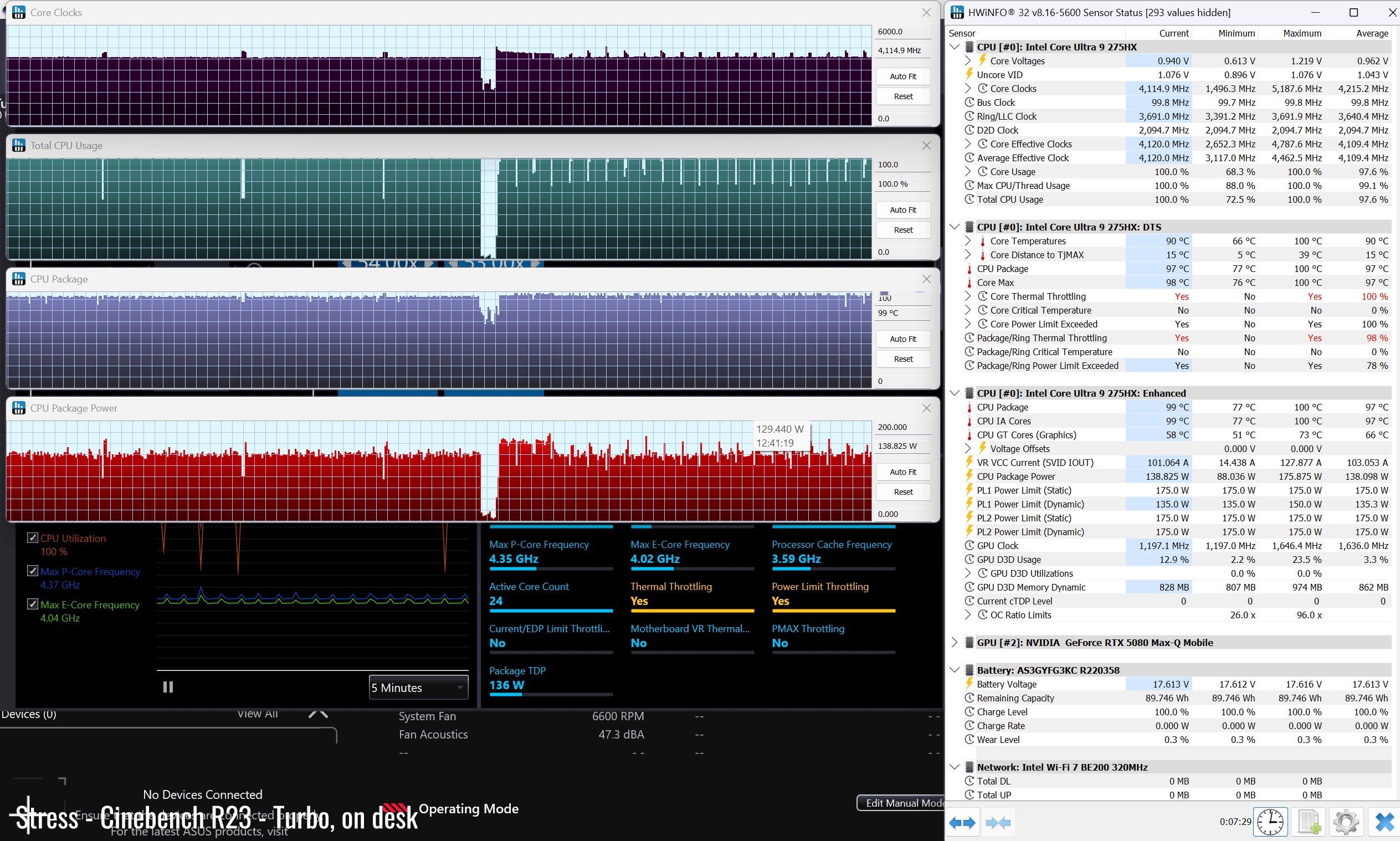
Task: Click the CPU Package Power window icon
Action: (x=19, y=408)
